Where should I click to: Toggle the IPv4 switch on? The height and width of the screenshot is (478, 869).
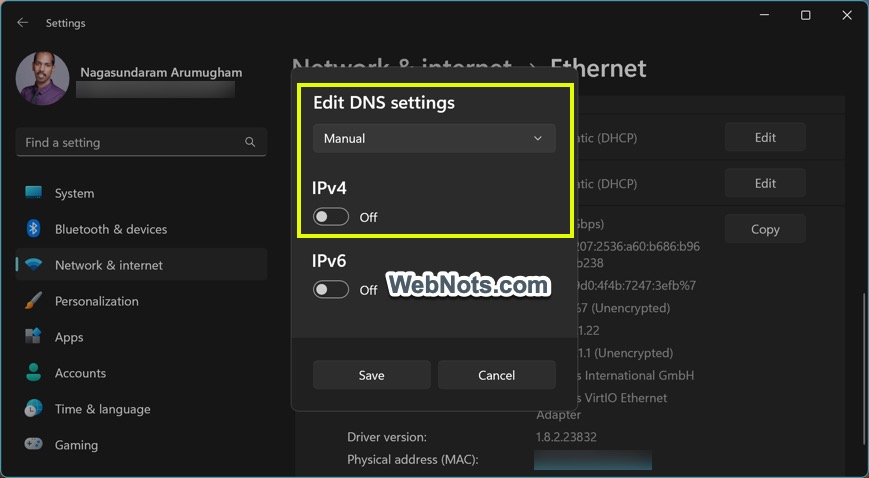331,217
